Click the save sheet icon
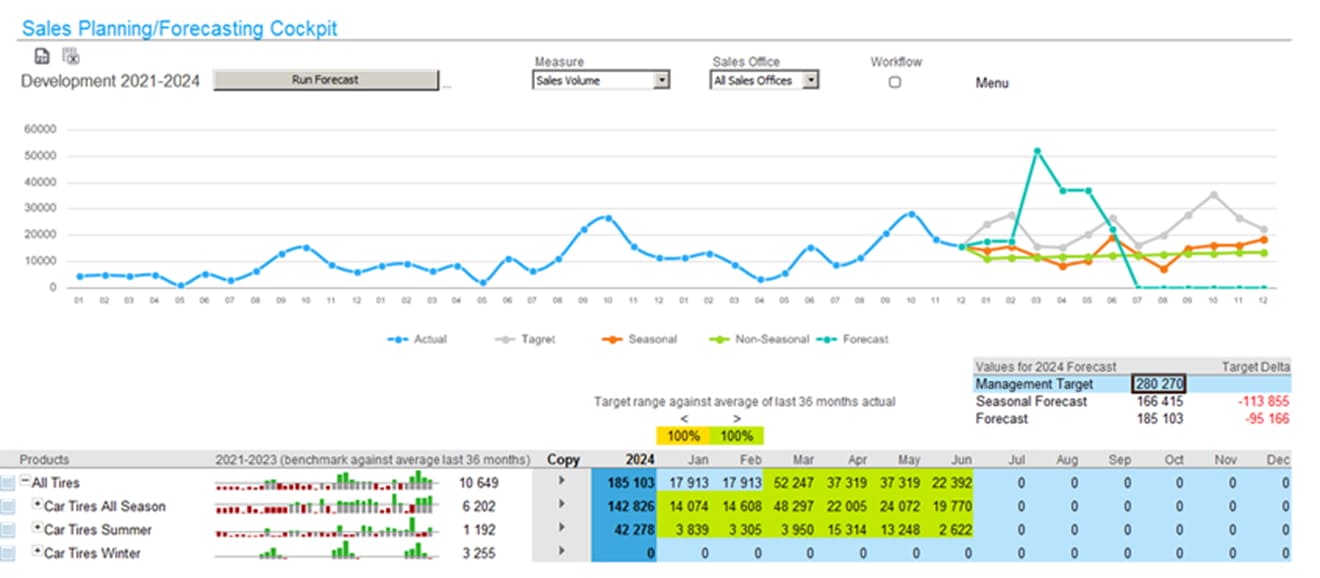 41,56
